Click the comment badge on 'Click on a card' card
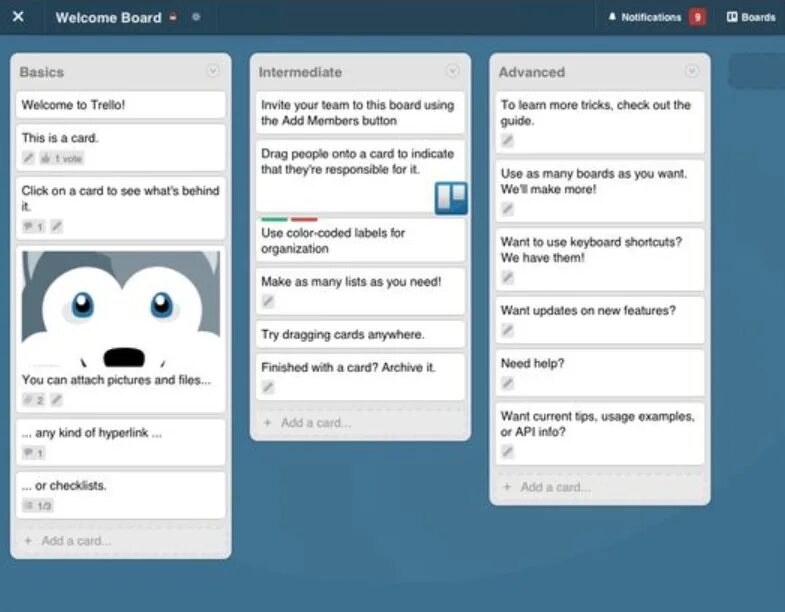 pyautogui.click(x=34, y=226)
